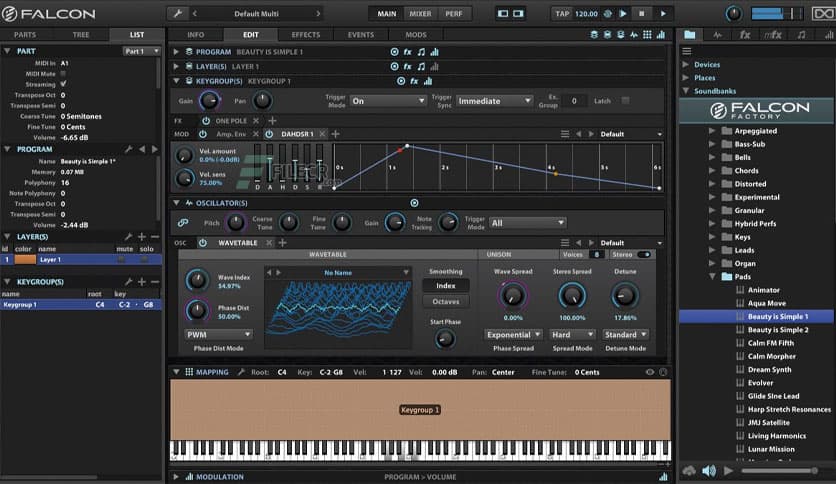The image size is (836, 484).
Task: Toggle browser preview speaker icon
Action: (709, 470)
